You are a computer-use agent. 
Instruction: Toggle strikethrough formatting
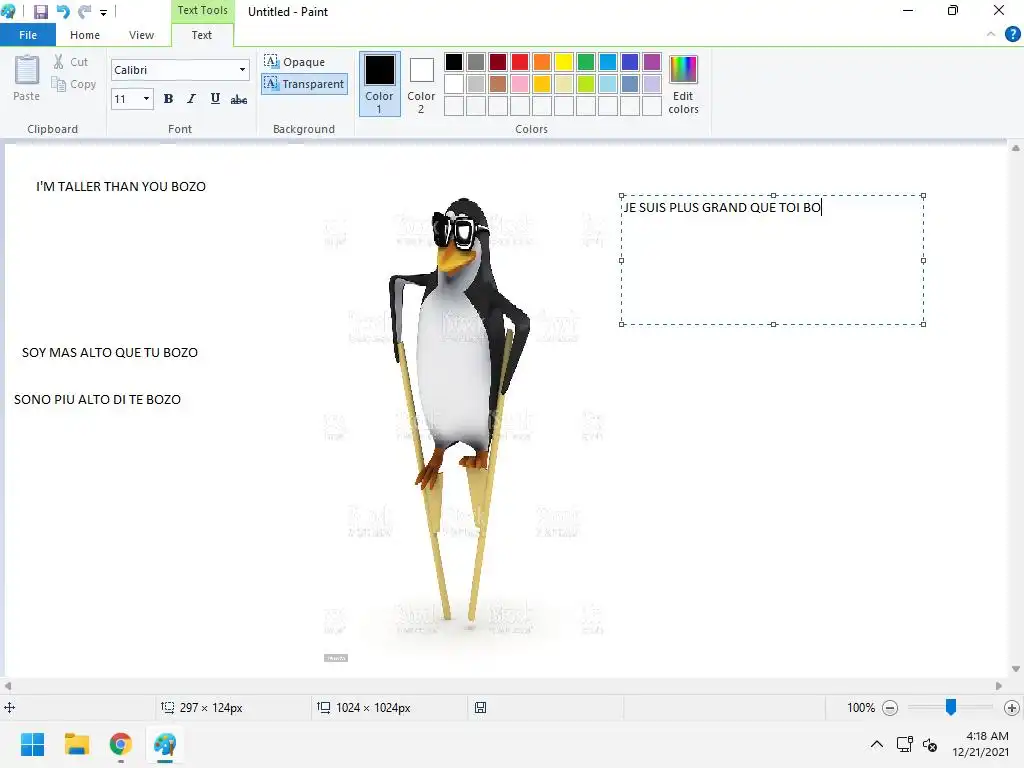[239, 99]
